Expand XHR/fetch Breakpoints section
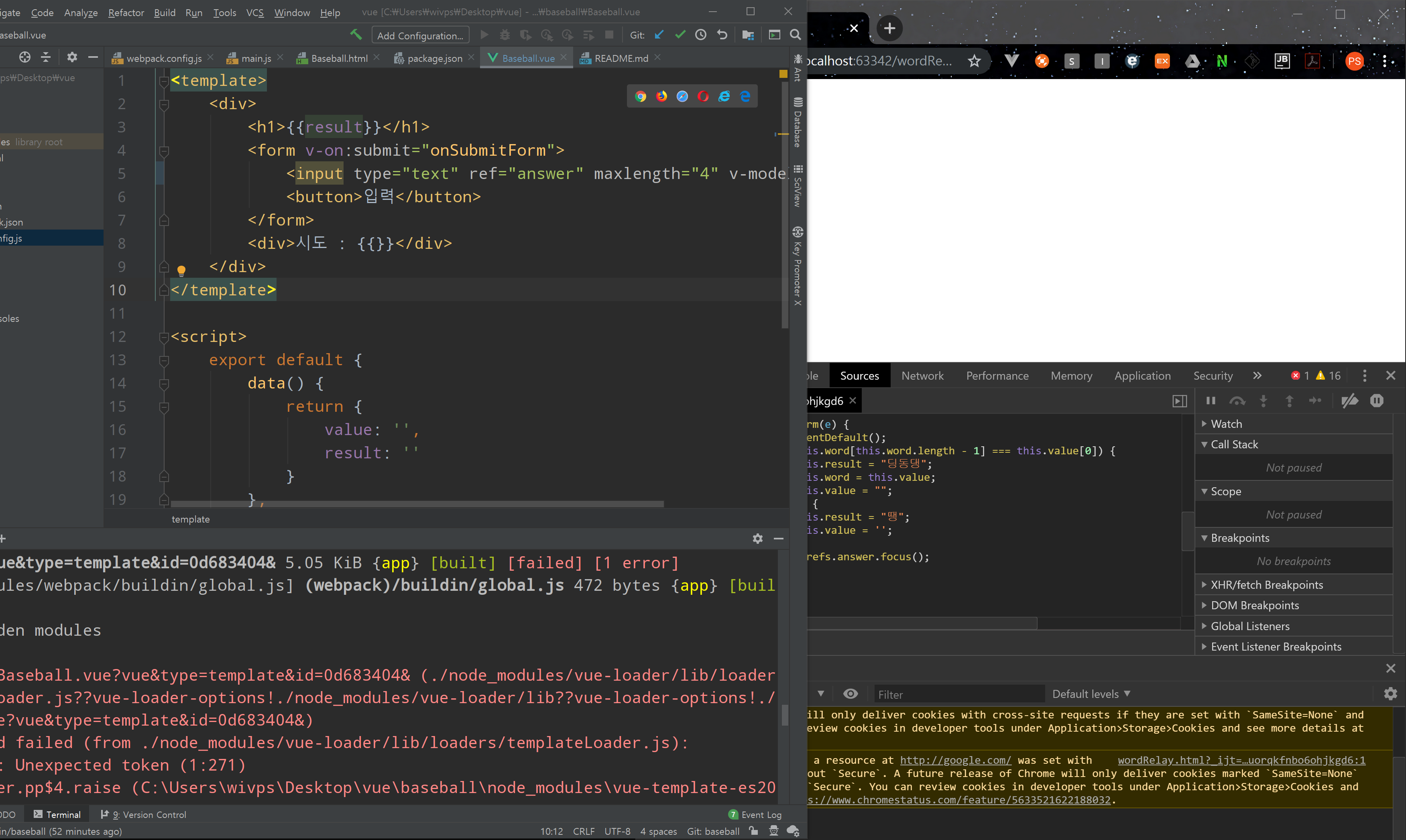The width and height of the screenshot is (1406, 840). tap(1266, 585)
